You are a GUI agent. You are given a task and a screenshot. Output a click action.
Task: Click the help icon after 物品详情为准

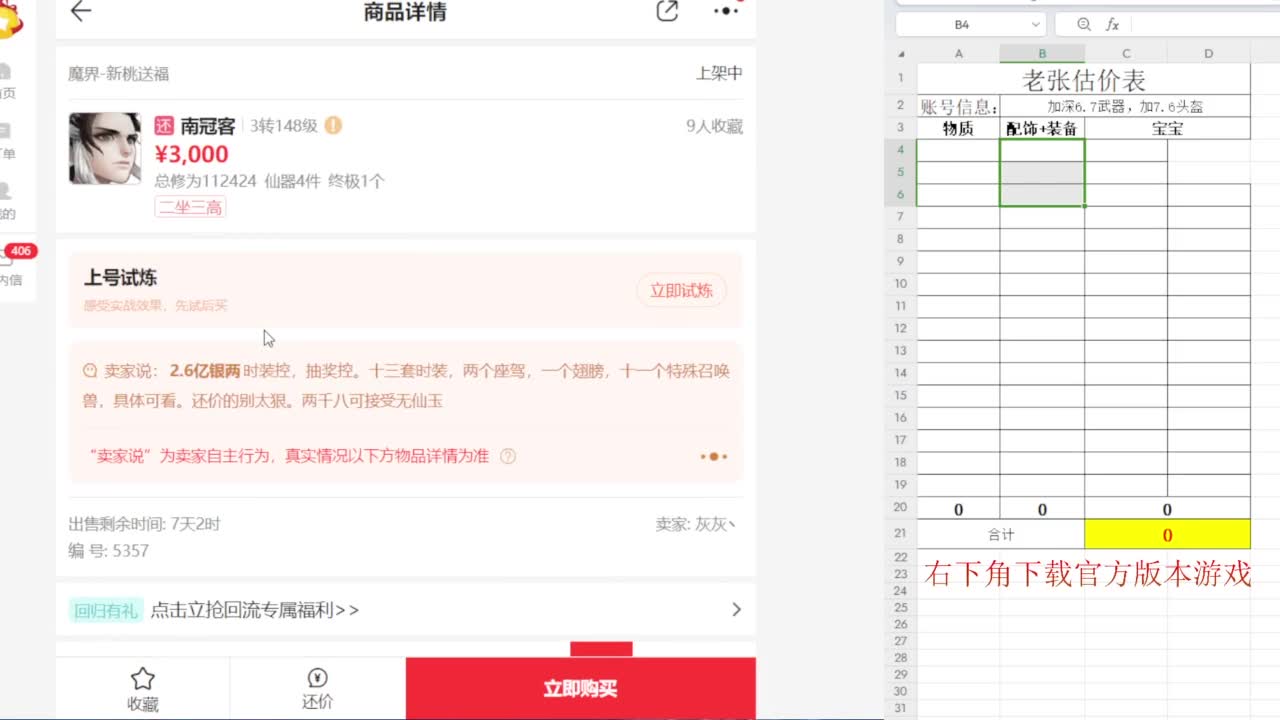(x=508, y=456)
